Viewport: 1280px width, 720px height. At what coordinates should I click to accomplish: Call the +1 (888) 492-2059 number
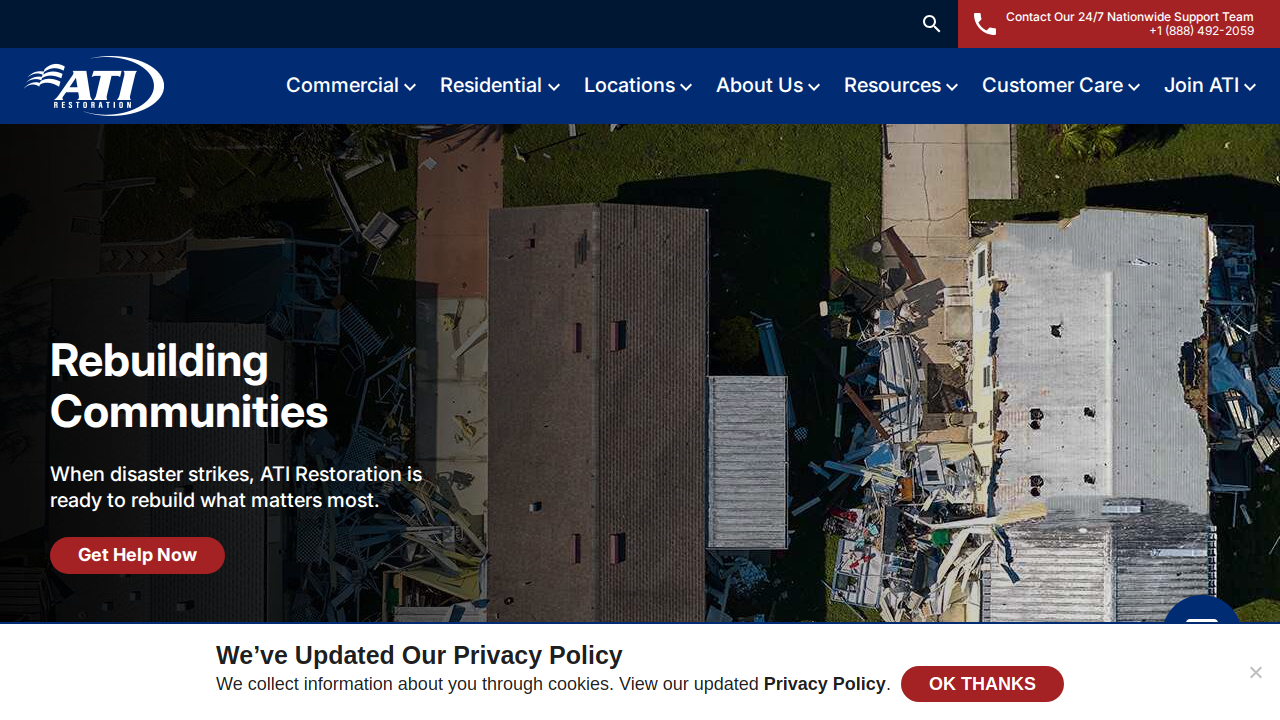pyautogui.click(x=1201, y=31)
